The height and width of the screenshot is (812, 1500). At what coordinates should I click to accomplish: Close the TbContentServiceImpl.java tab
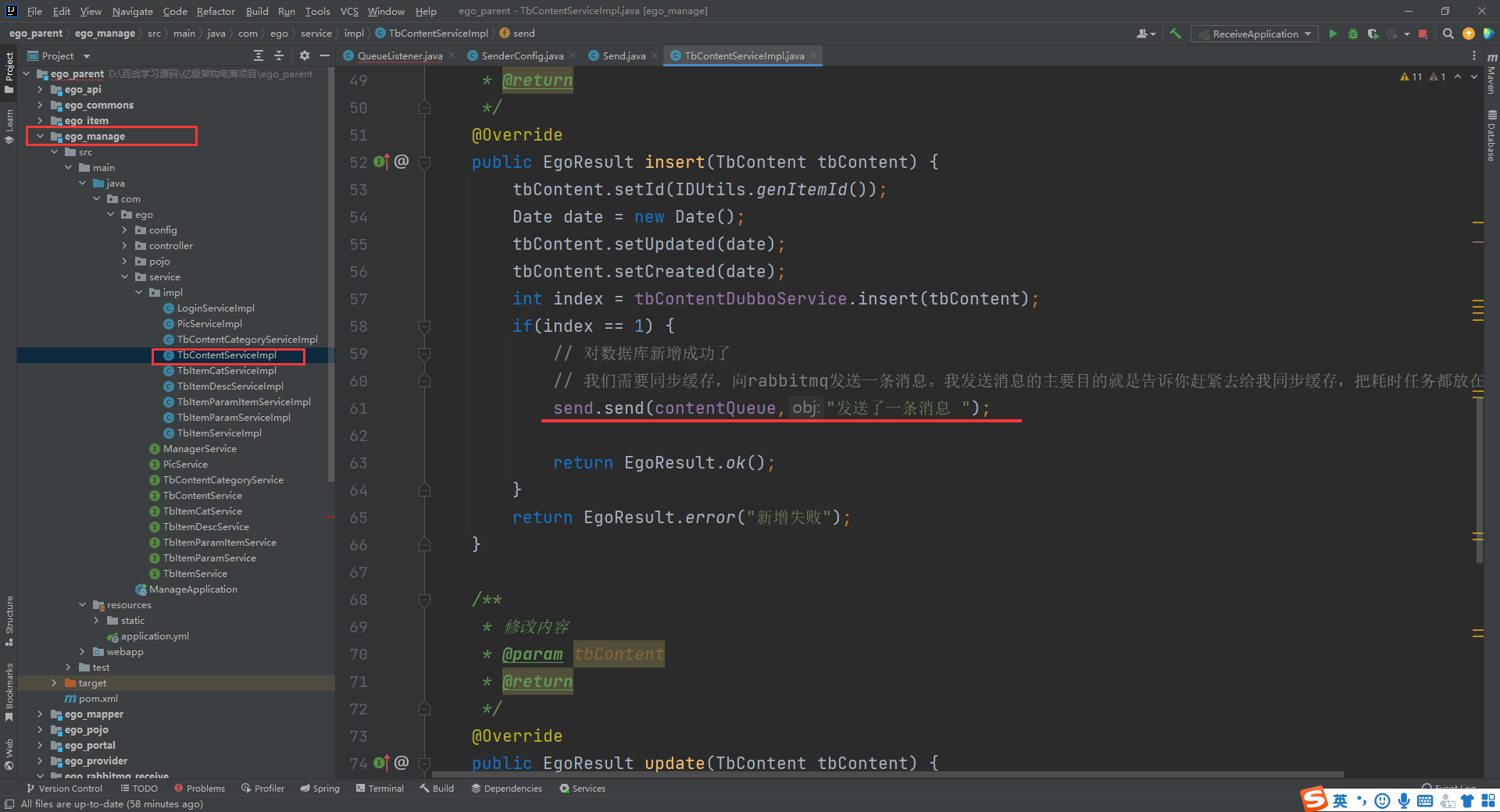click(x=813, y=55)
